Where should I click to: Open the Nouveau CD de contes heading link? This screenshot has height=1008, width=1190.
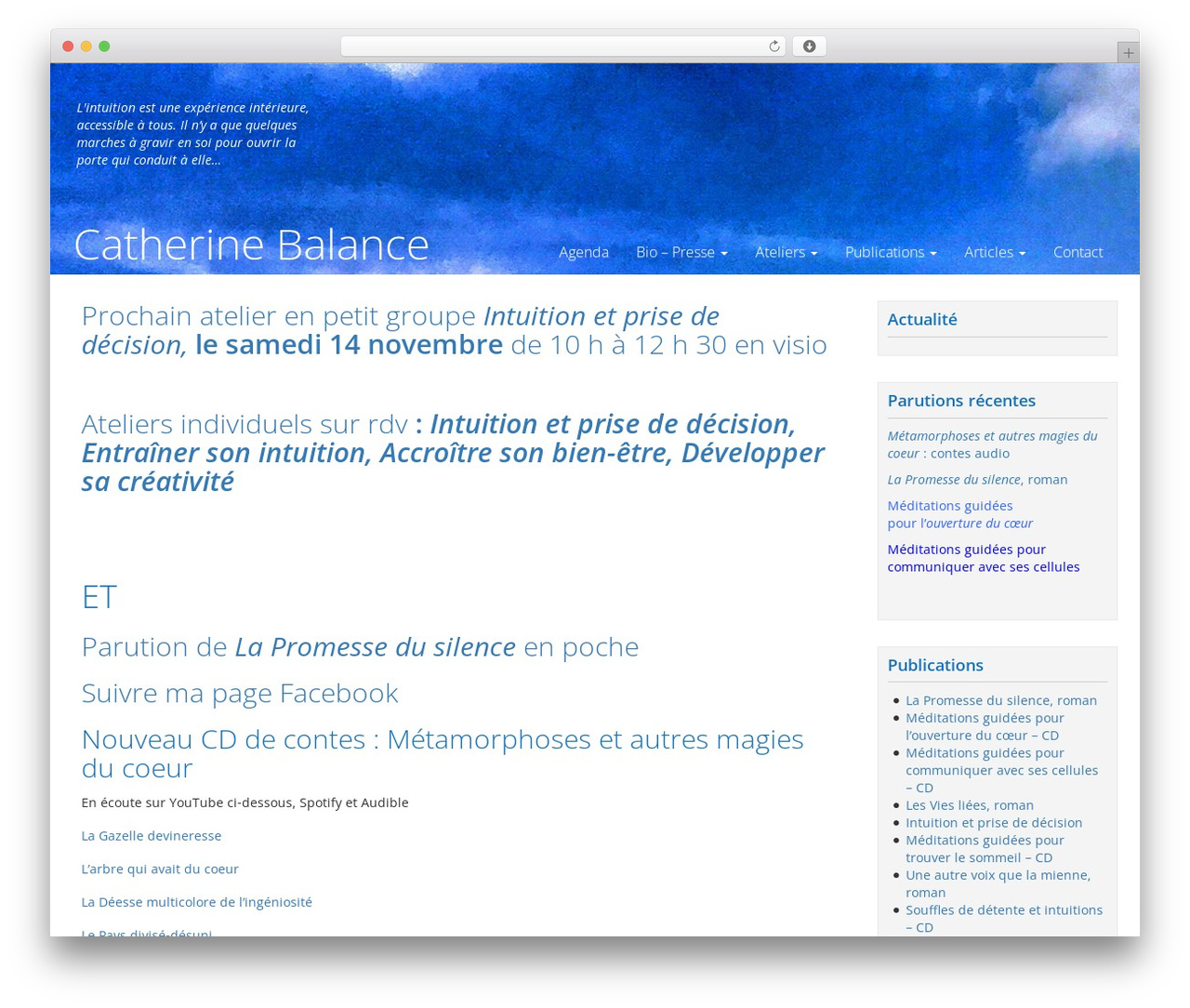443,753
